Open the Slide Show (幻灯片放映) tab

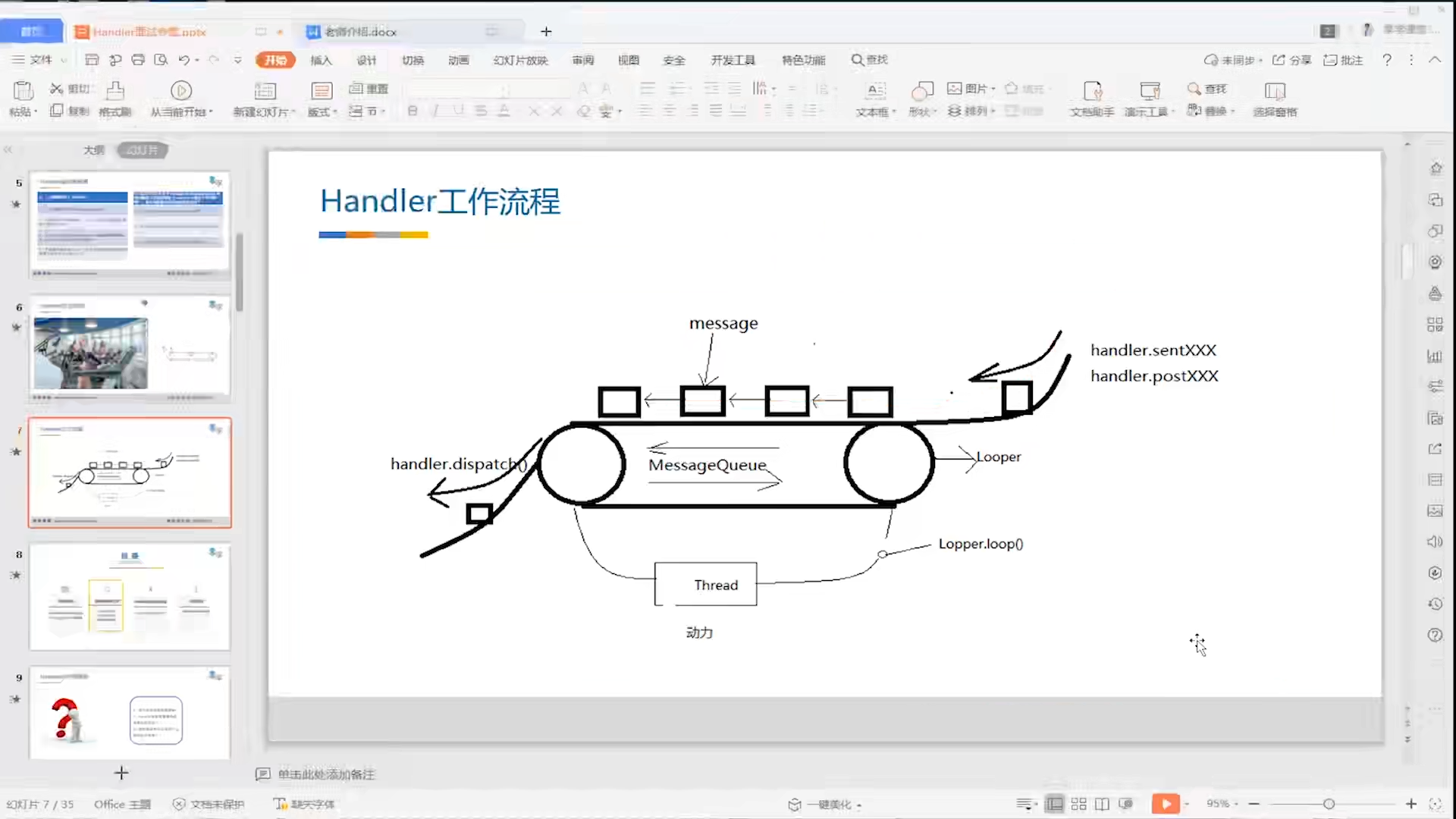point(520,60)
